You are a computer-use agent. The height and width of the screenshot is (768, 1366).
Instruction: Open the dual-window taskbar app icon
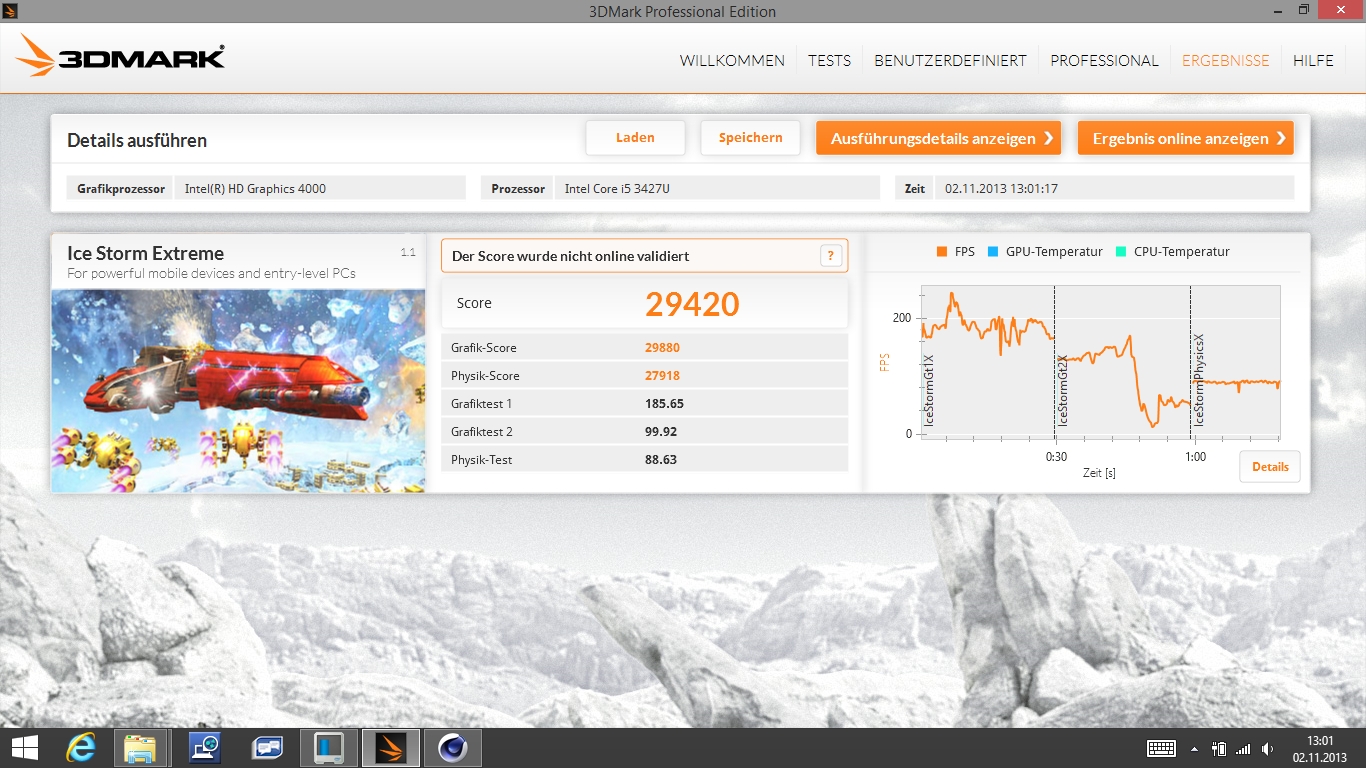click(266, 748)
